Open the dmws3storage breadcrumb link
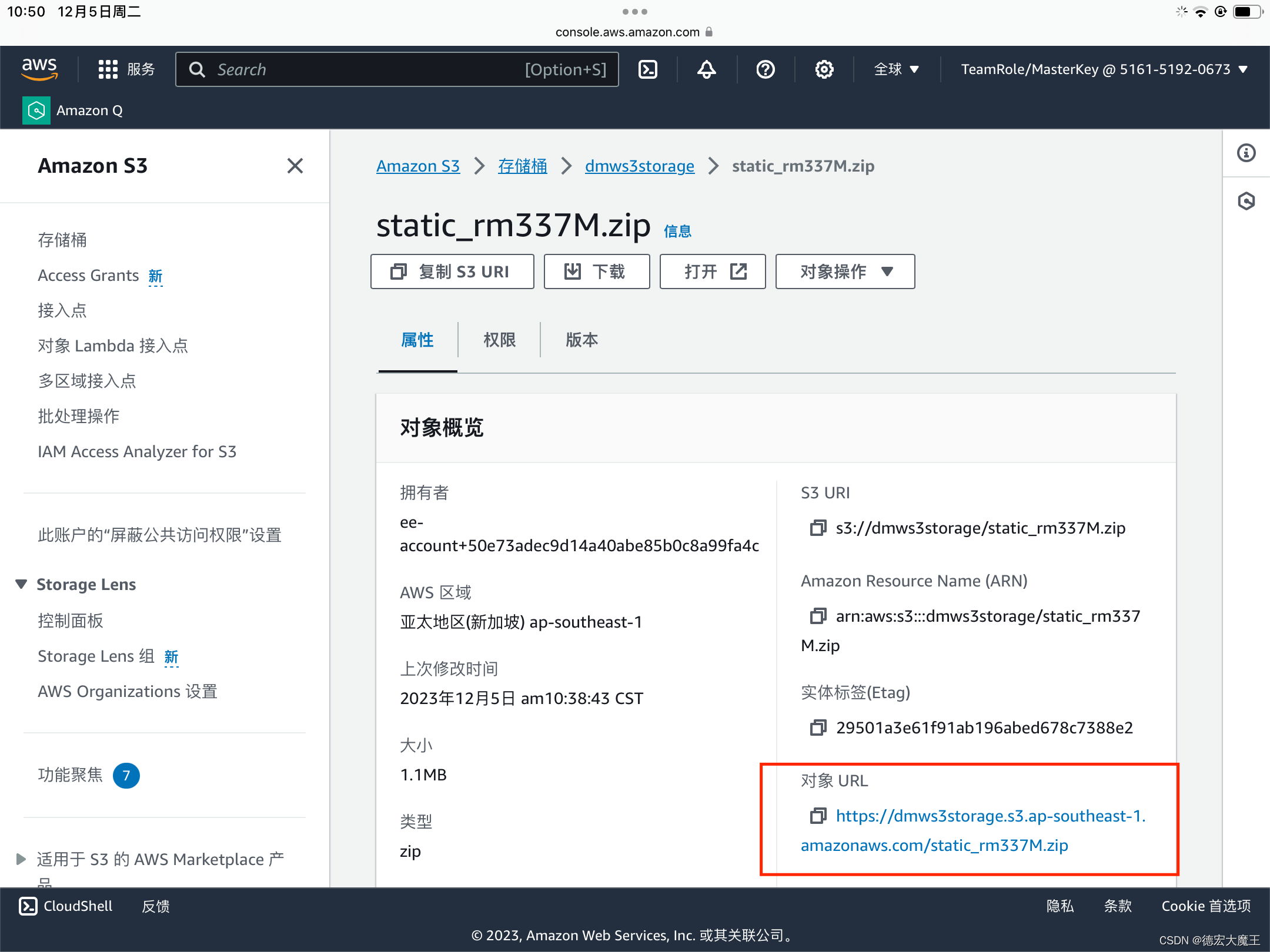 click(640, 166)
